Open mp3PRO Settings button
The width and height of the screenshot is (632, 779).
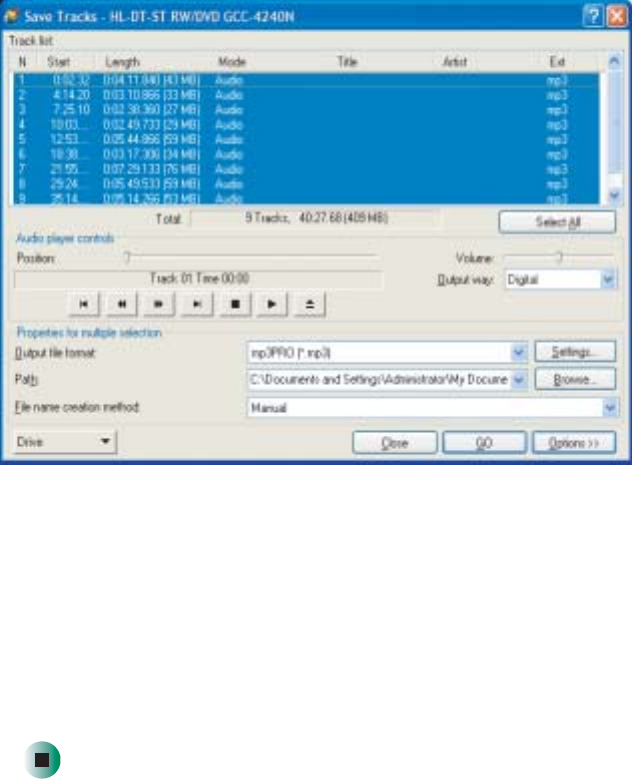tap(575, 352)
